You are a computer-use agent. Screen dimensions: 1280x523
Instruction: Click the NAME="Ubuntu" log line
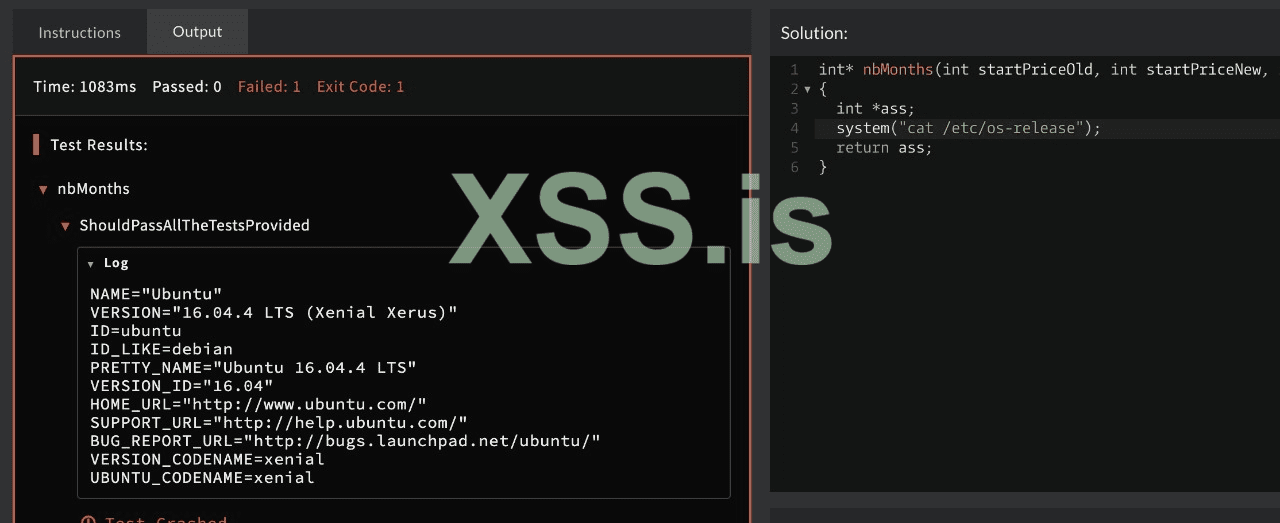tap(156, 294)
